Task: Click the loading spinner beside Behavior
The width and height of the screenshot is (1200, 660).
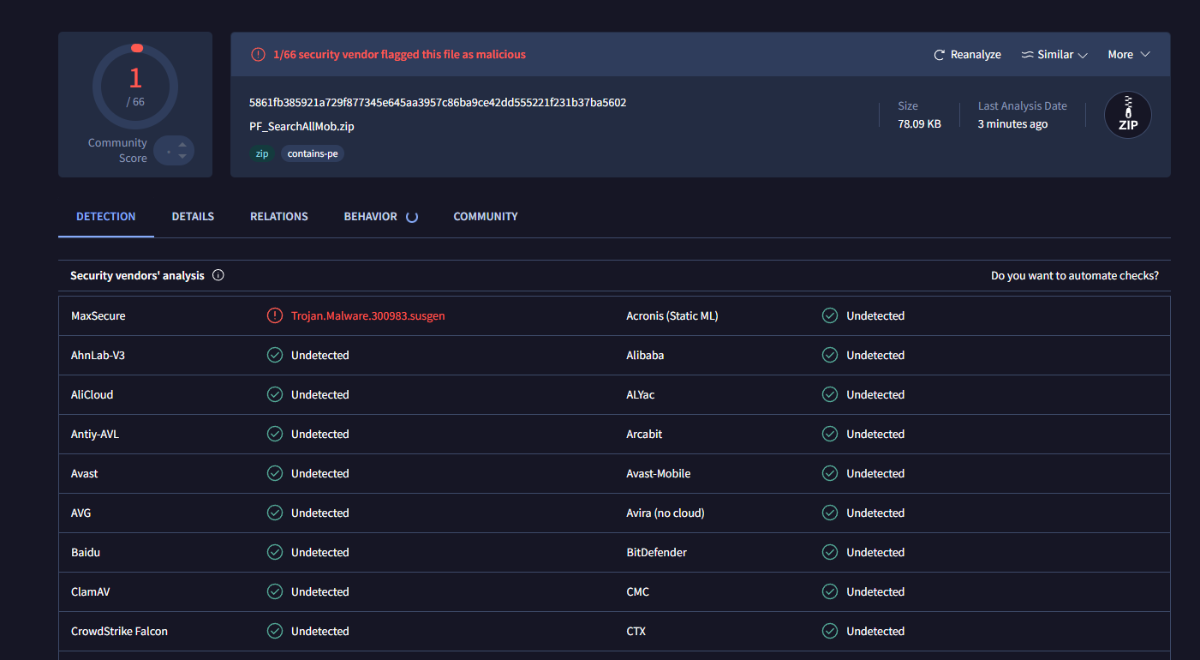Action: click(x=411, y=217)
